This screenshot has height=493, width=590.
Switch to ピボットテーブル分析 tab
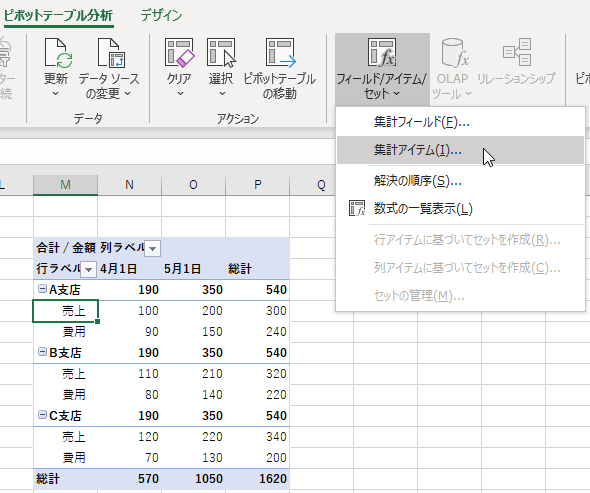tap(58, 15)
